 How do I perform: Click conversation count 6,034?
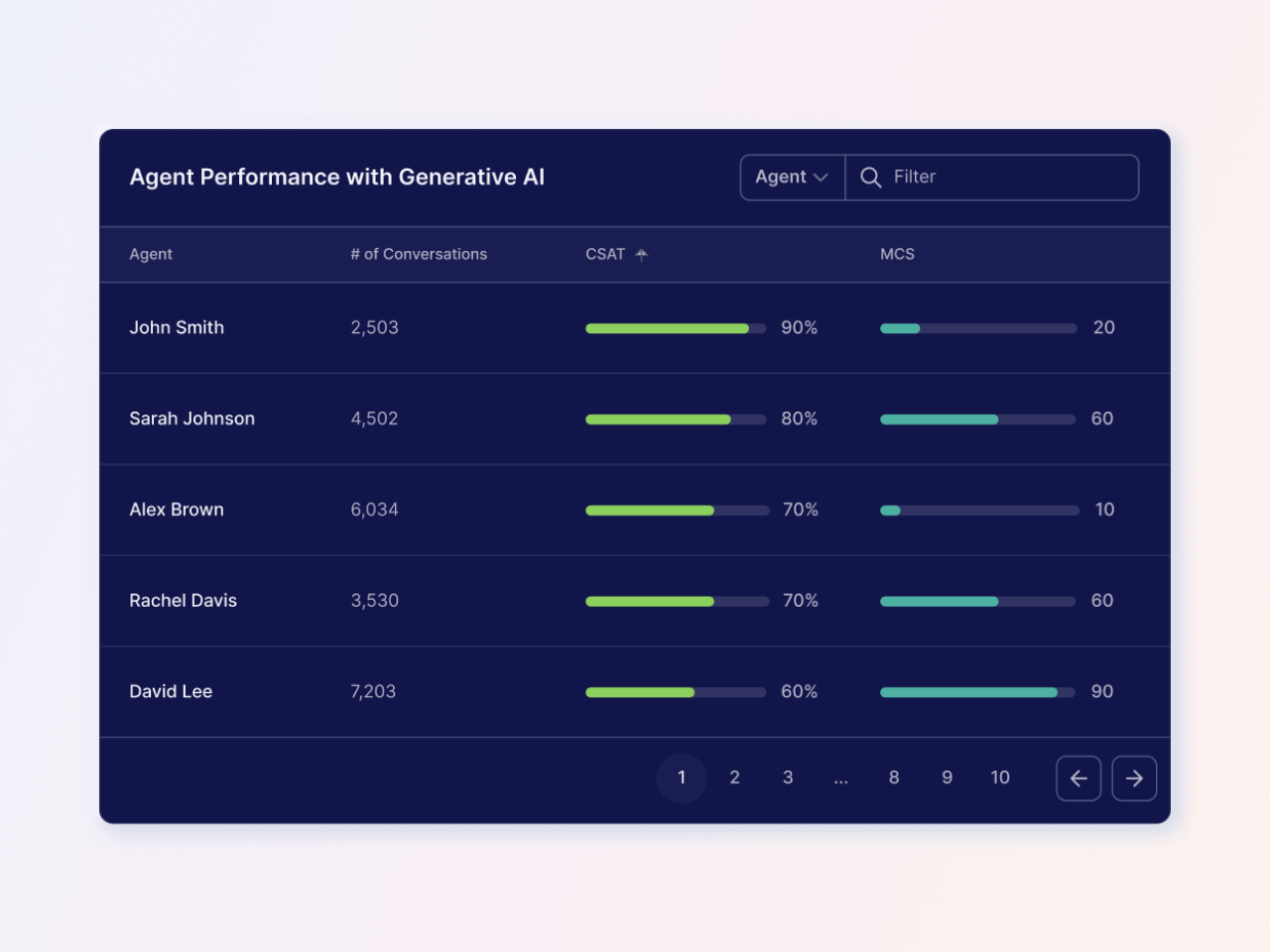[x=374, y=510]
